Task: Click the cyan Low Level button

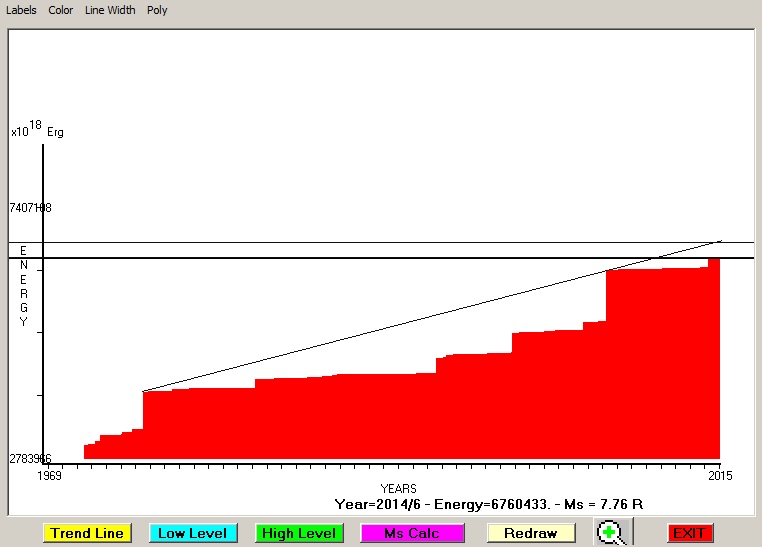Action: 192,533
